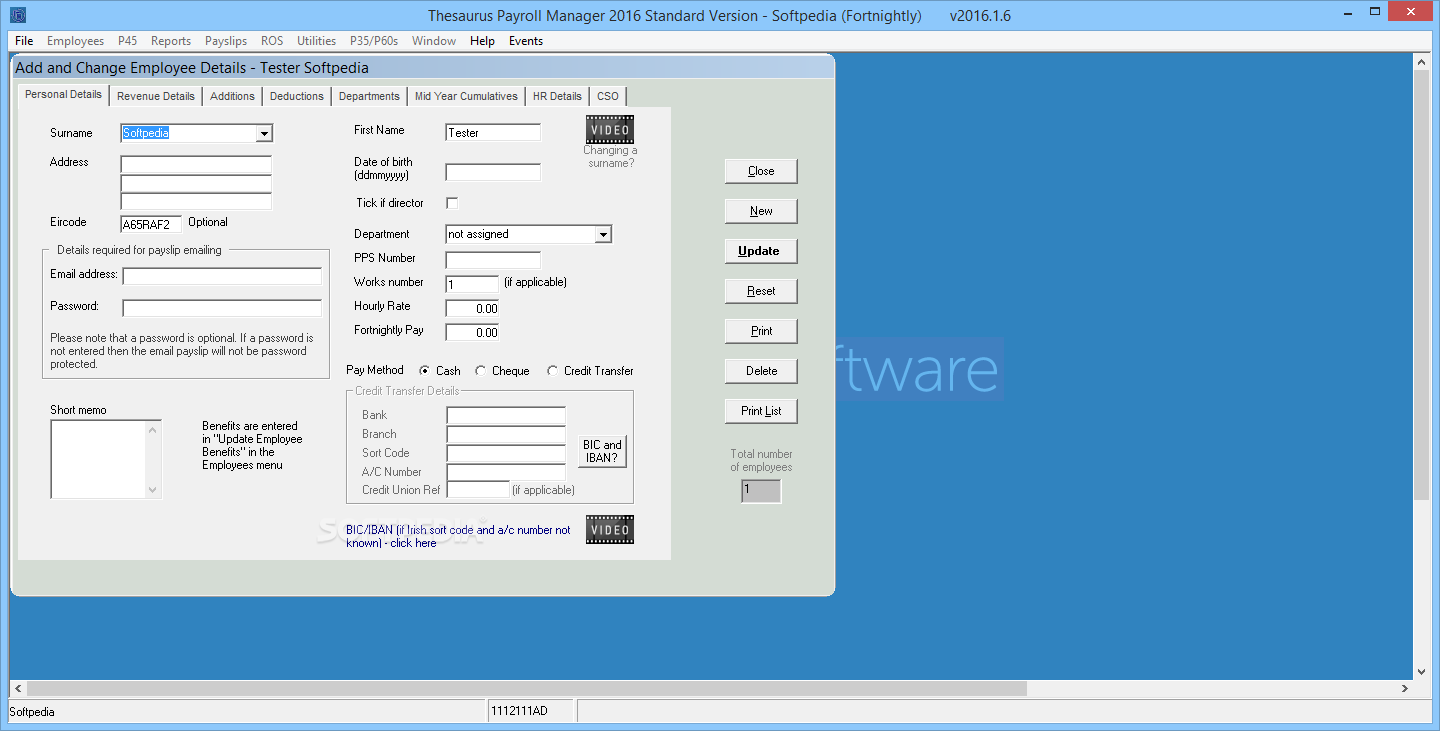Click the Credit Union Ref field
Viewport: 1440px width, 731px height.
(478, 490)
